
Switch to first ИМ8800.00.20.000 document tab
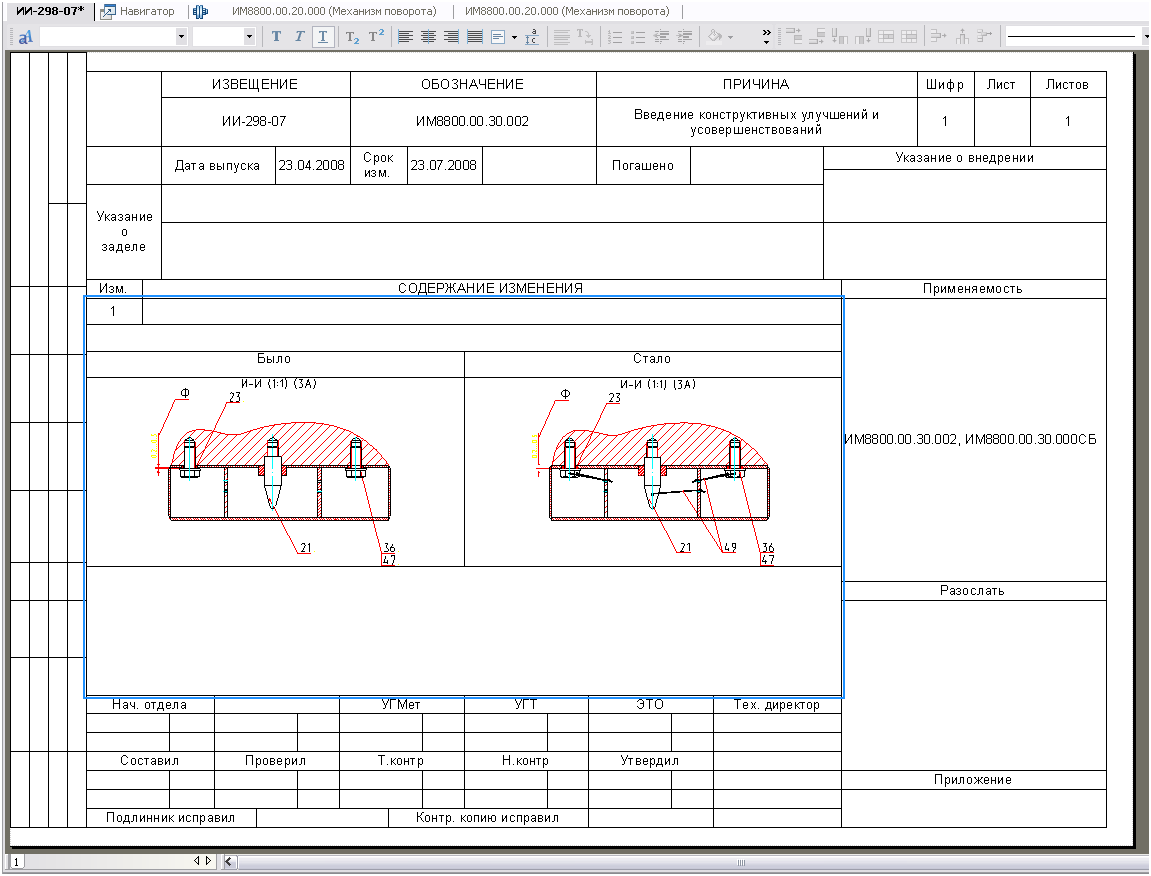[333, 12]
